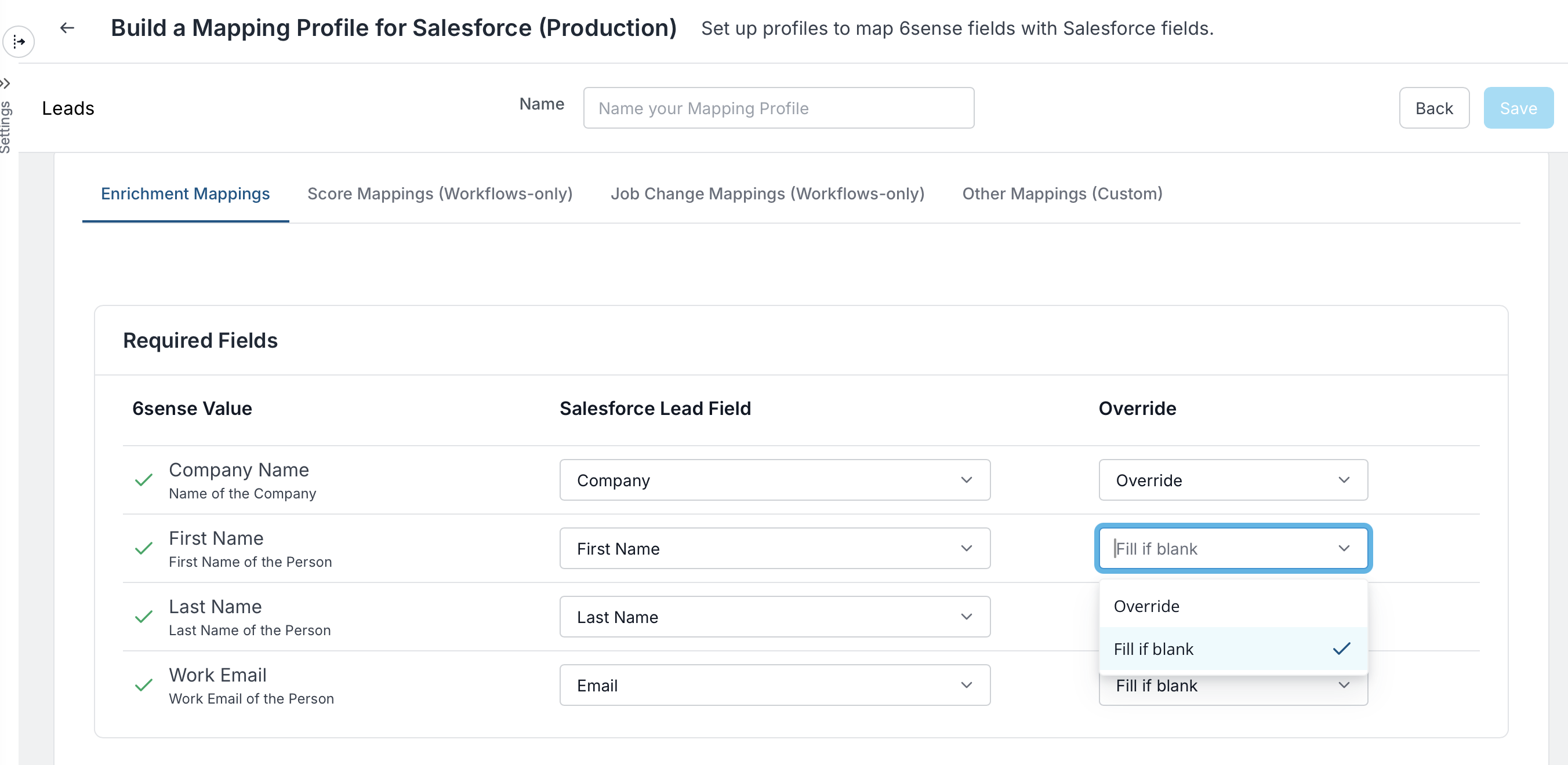Image resolution: width=1568 pixels, height=765 pixels.
Task: Click the Salesforce Lead Field column header
Action: [655, 409]
